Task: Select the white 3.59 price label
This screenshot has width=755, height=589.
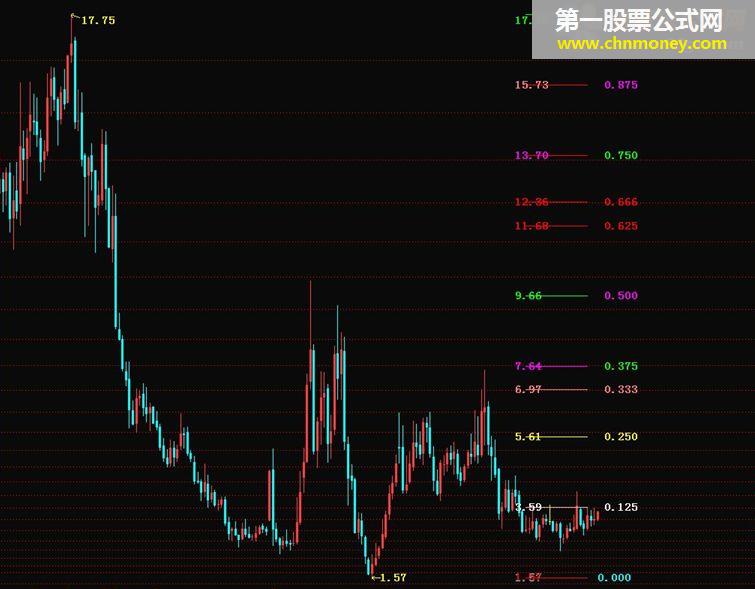Action: (528, 507)
